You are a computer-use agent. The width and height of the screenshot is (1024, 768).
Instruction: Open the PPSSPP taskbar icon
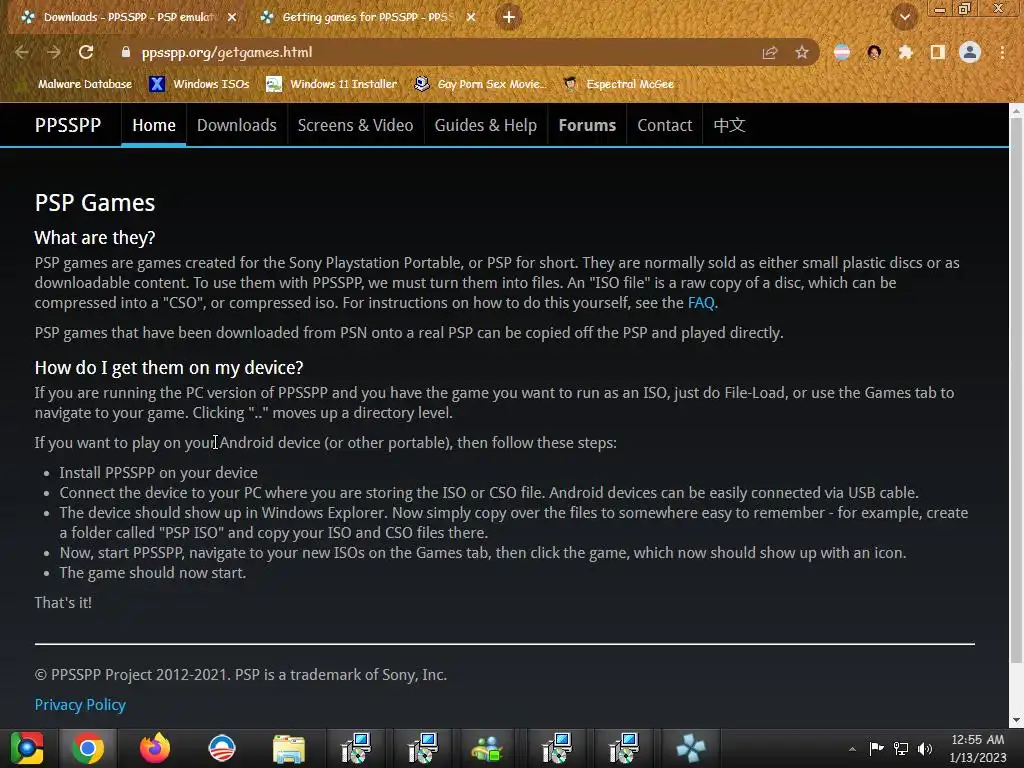pos(691,748)
